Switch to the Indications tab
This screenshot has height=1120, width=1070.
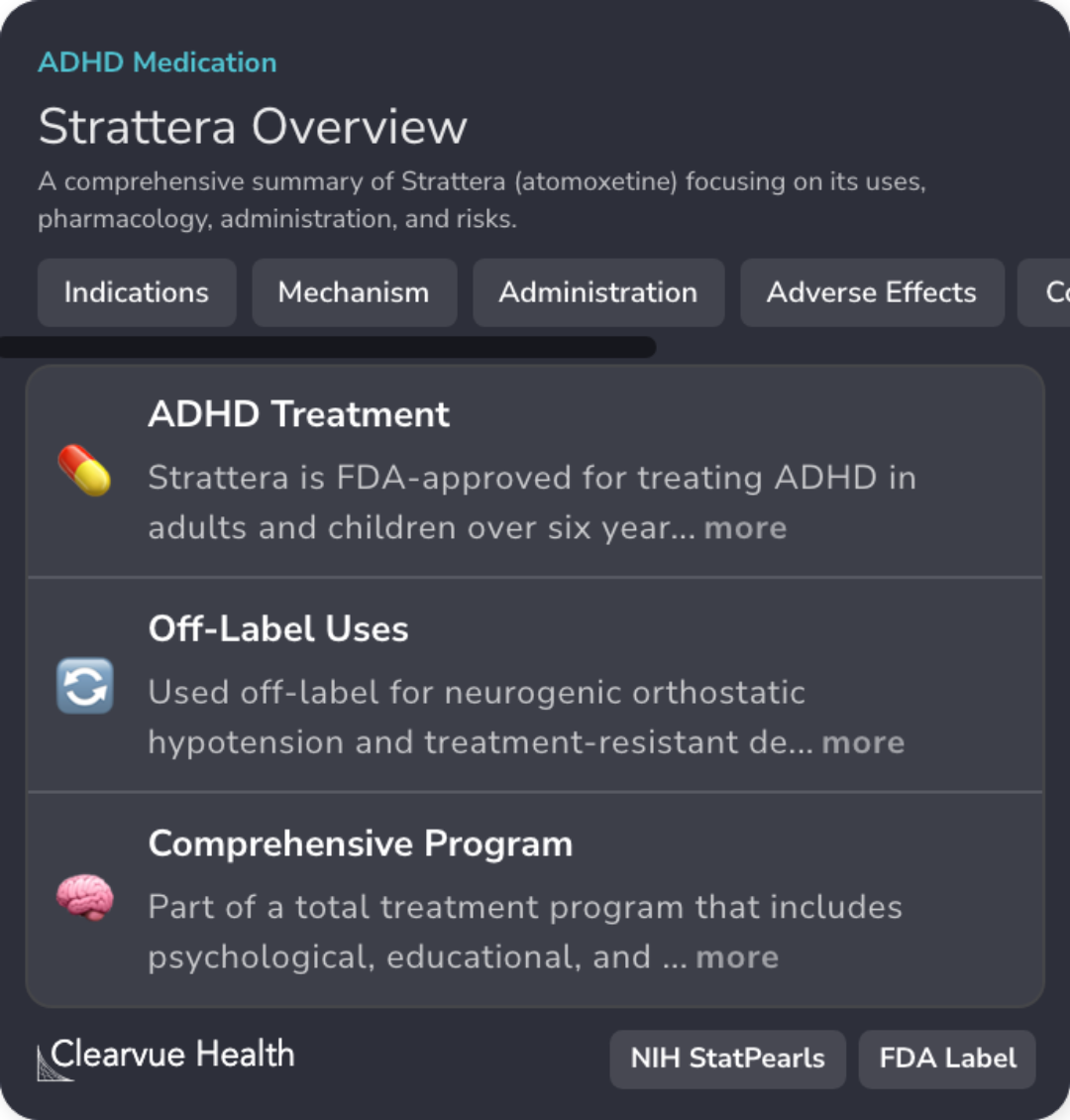pyautogui.click(x=137, y=292)
